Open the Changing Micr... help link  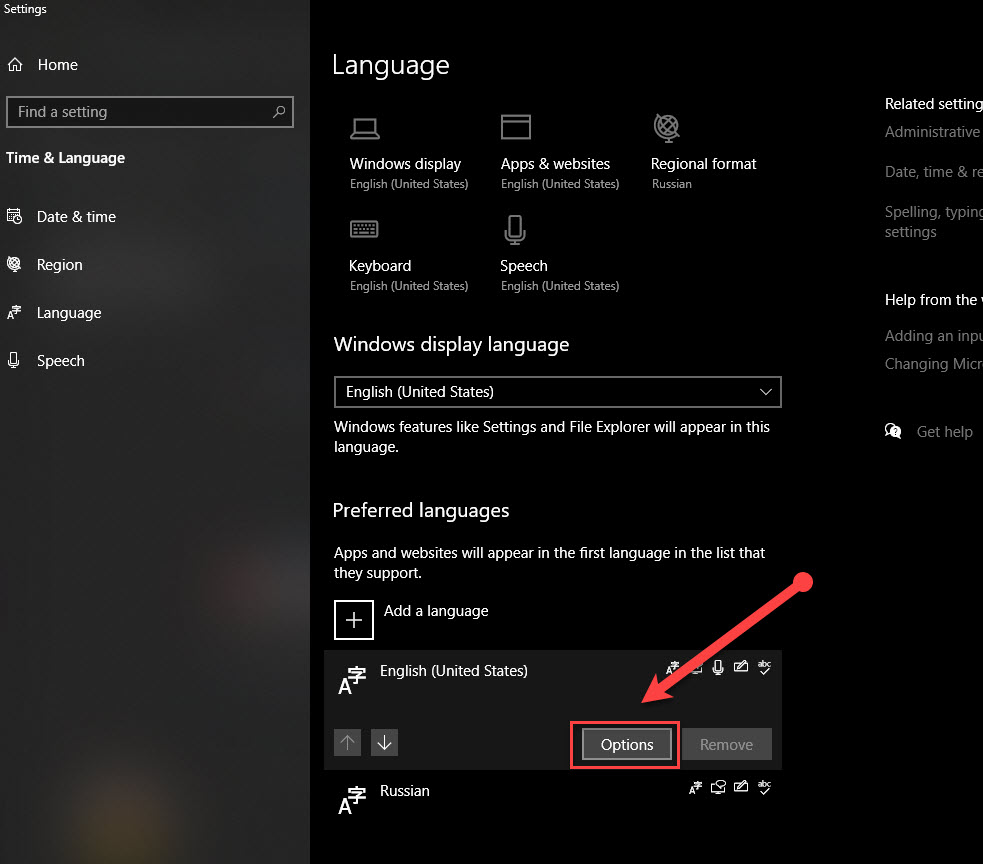coord(933,364)
